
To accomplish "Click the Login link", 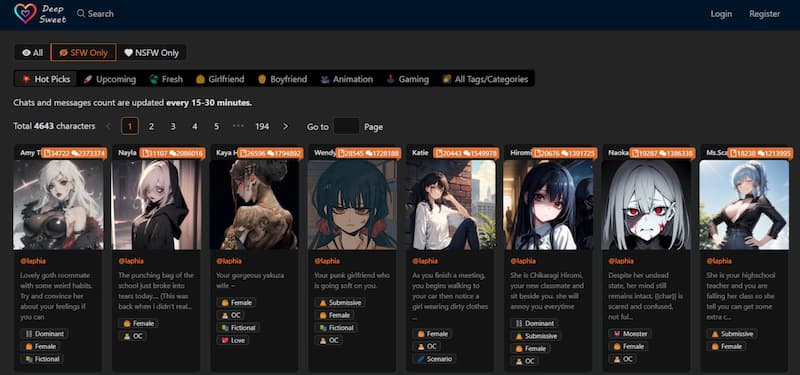I will point(721,14).
